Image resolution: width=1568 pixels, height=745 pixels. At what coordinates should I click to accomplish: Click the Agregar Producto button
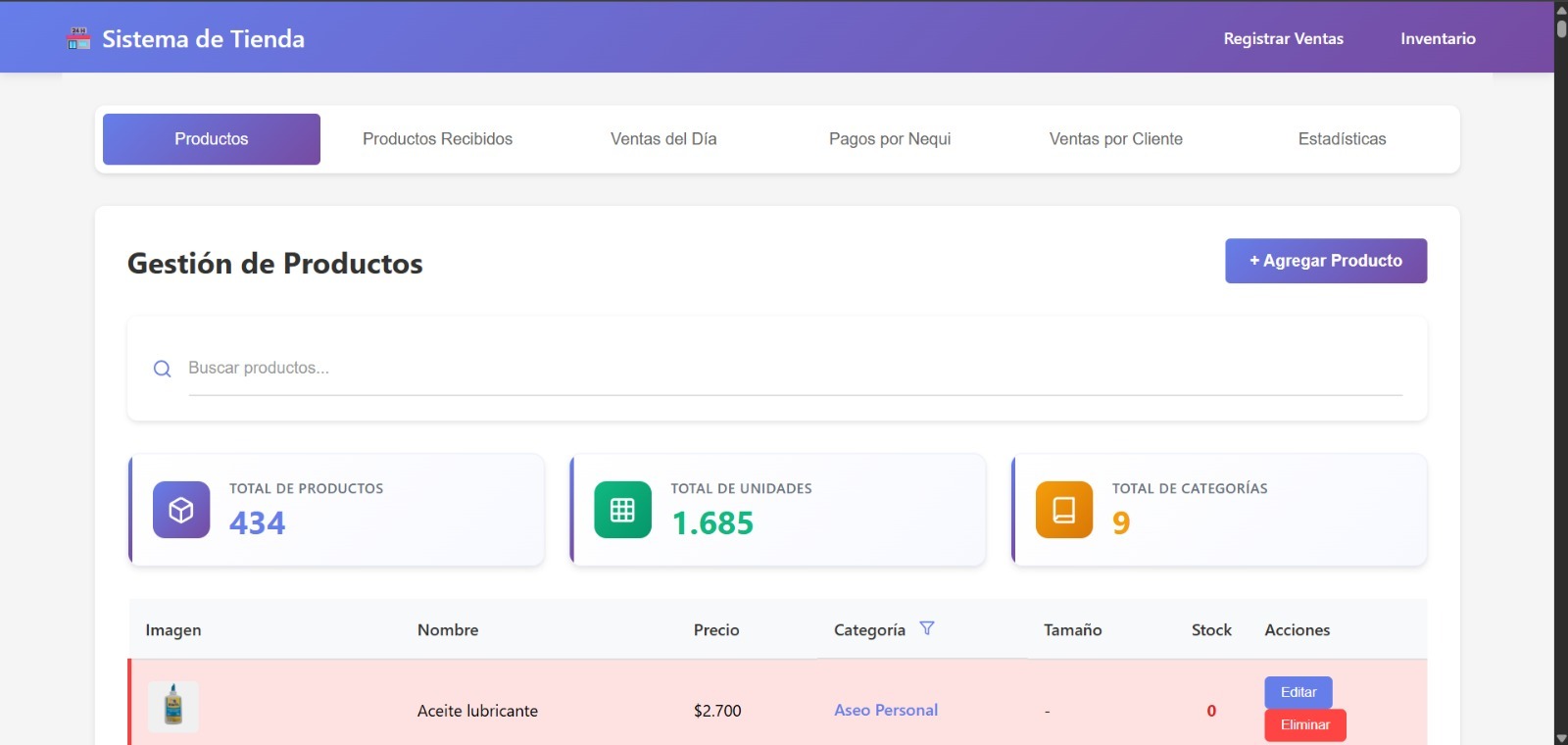[x=1326, y=261]
